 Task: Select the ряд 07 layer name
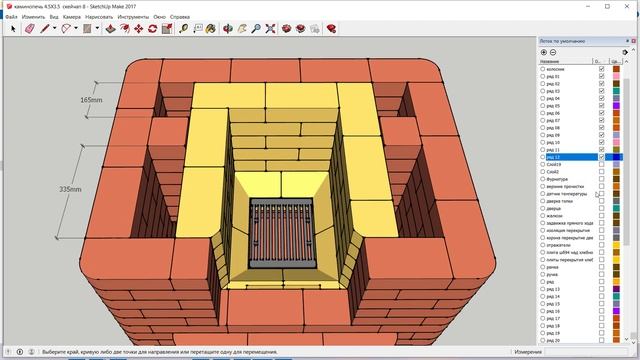point(553,120)
